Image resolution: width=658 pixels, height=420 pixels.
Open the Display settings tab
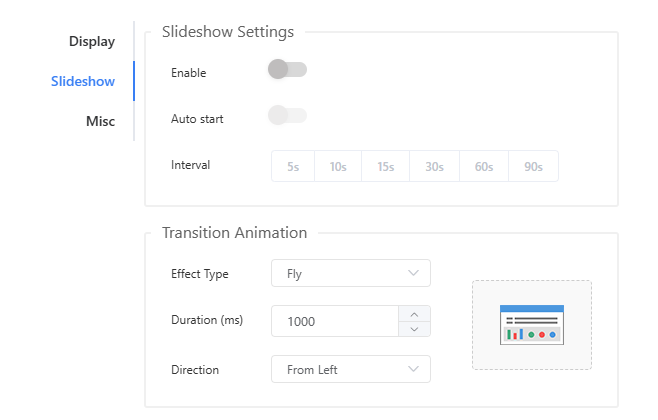coord(91,41)
